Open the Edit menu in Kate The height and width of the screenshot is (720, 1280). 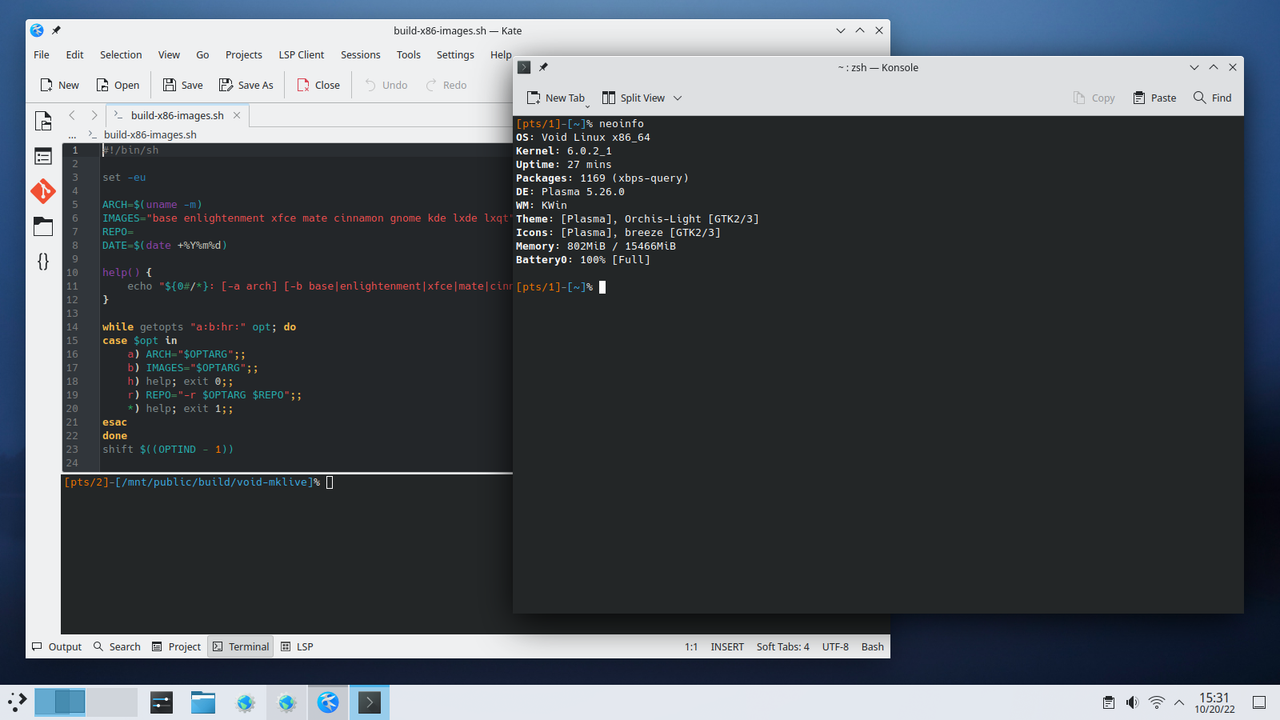tap(75, 55)
